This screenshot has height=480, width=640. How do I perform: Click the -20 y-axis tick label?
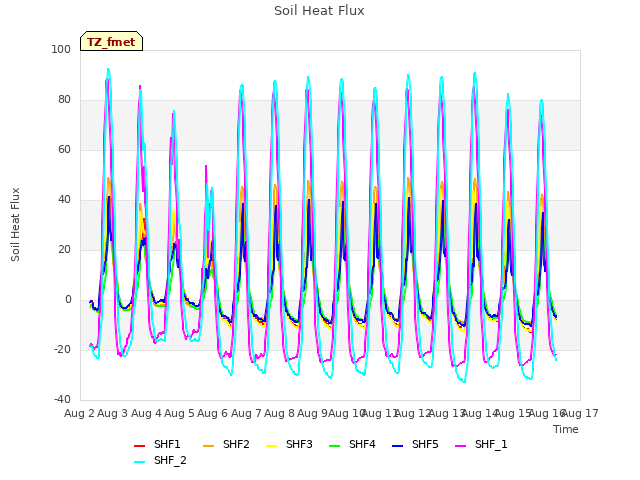62,349
